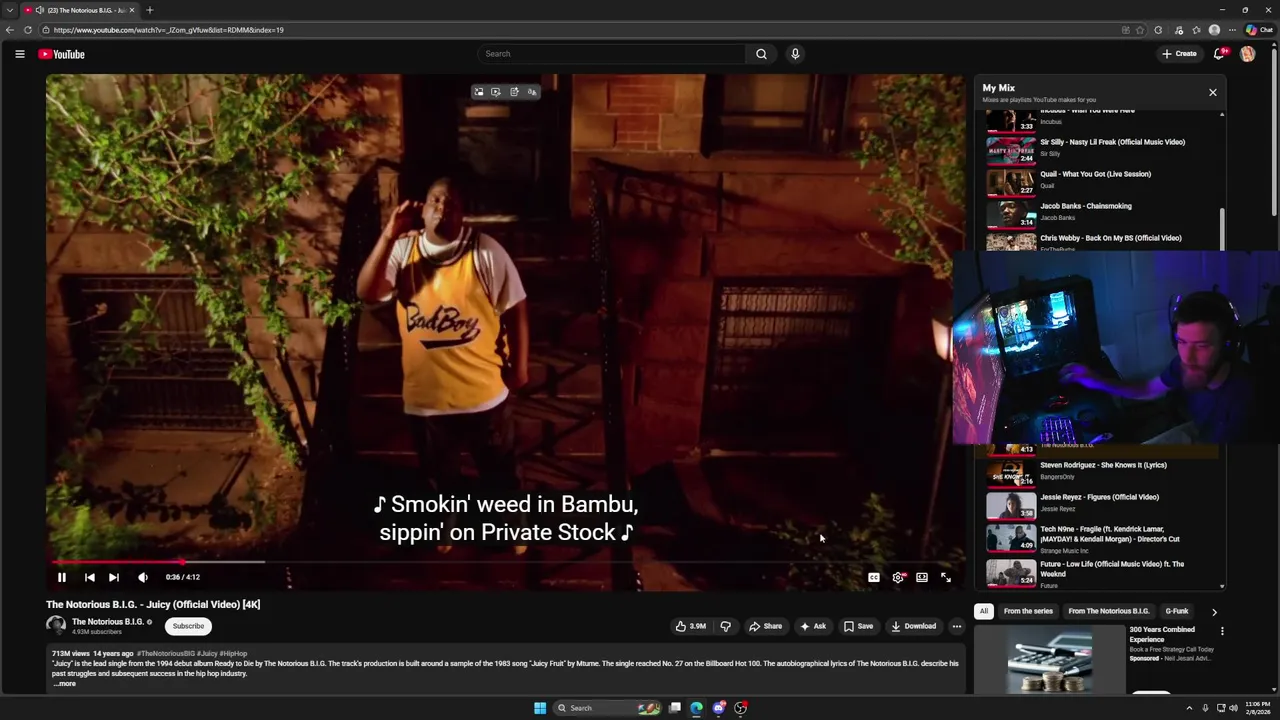Save the video to a playlist
Image resolution: width=1280 pixels, height=720 pixels.
point(858,626)
